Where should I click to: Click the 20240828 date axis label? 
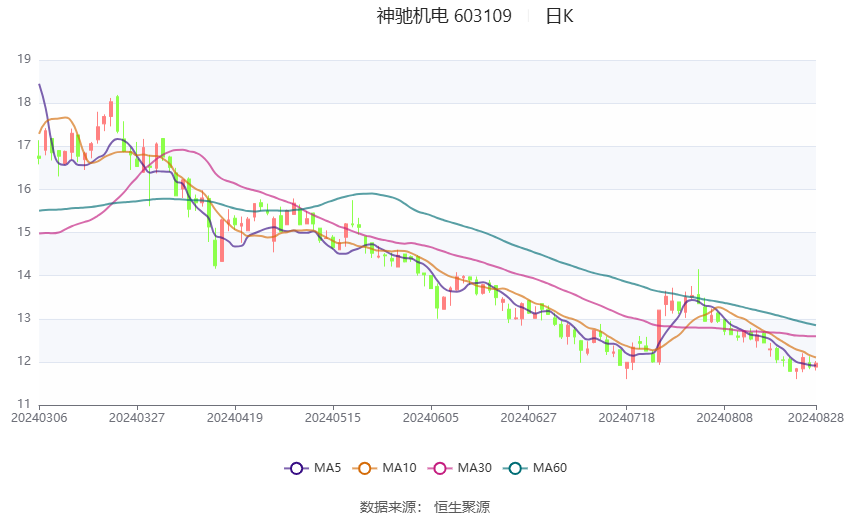[816, 418]
